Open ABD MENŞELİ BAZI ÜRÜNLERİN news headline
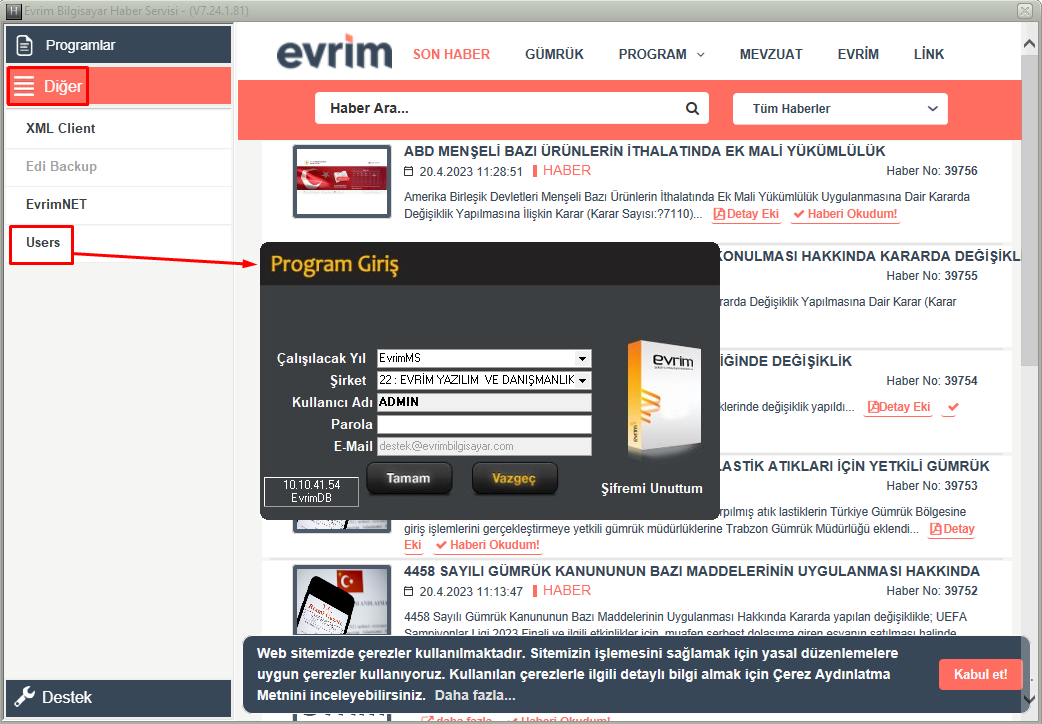This screenshot has height=724, width=1042. pos(645,151)
